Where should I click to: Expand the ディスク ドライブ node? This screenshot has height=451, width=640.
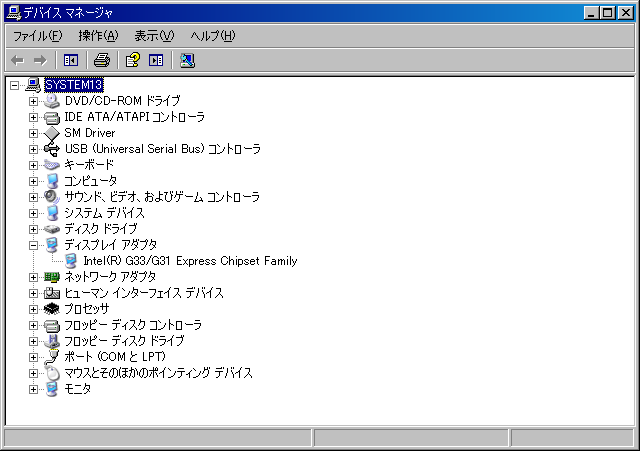33,229
